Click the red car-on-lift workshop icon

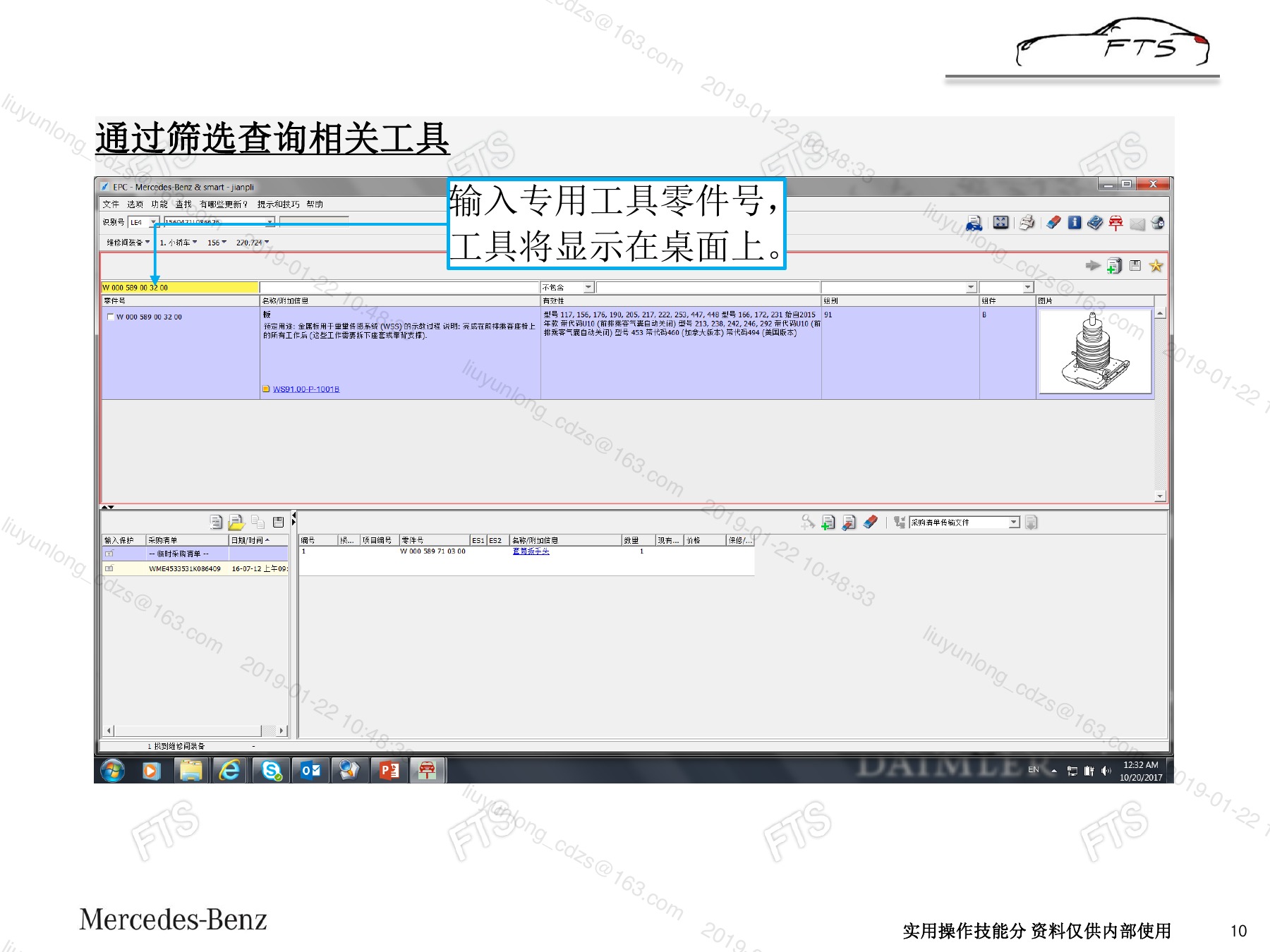(x=1115, y=224)
